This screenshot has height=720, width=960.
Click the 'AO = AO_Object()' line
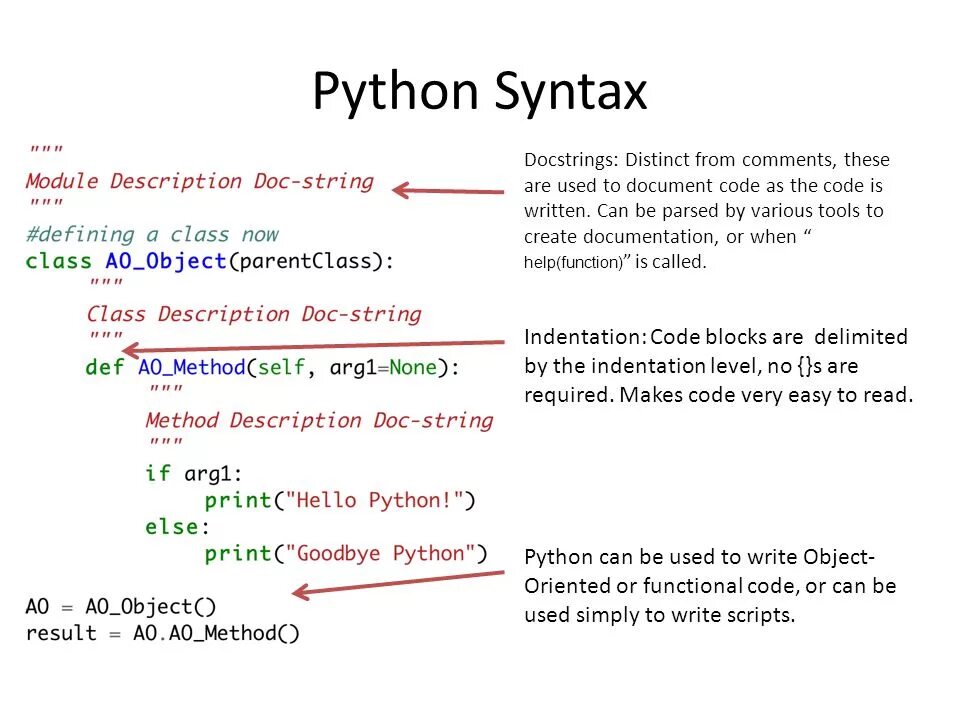tap(121, 607)
